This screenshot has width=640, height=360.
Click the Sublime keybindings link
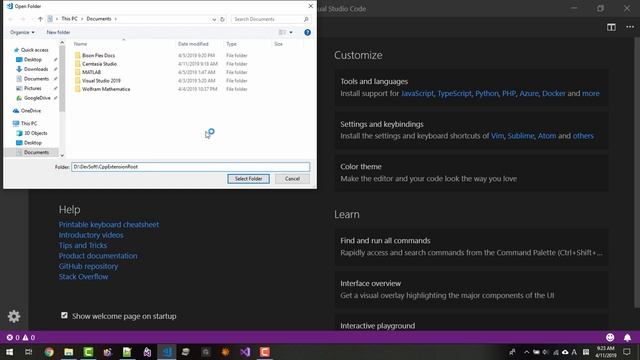521,136
